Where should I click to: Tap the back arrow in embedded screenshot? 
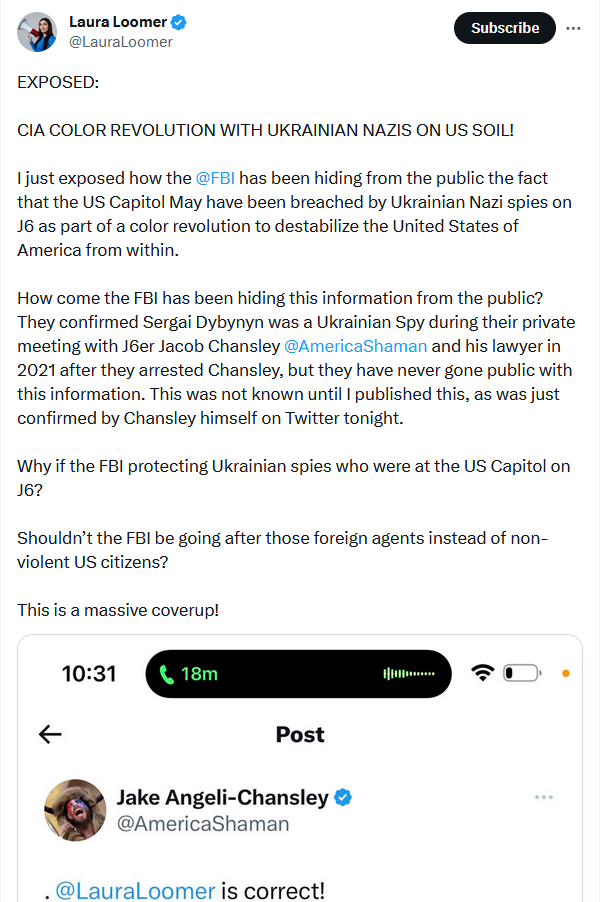[x=50, y=734]
